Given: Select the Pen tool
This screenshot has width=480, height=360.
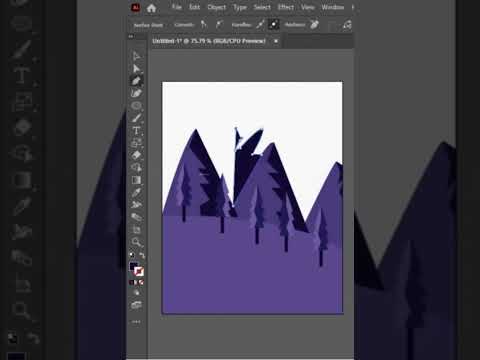Looking at the screenshot, I should (x=136, y=81).
